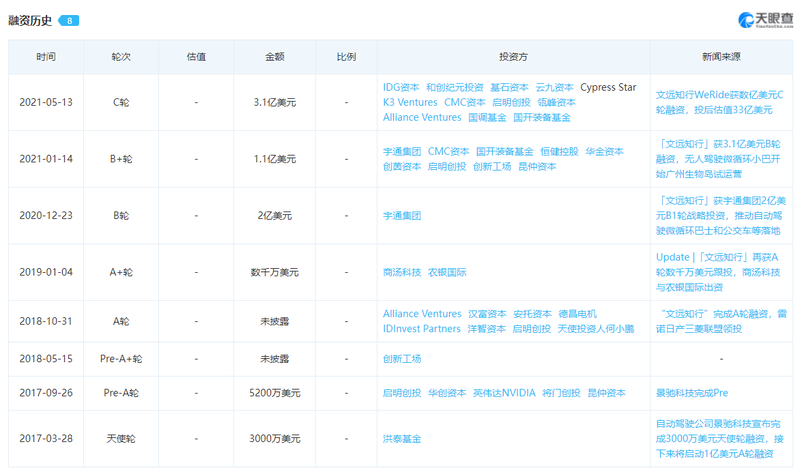Viewport: 800px width, 470px height.
Task: Open Alliance Ventures link in C轮 row
Action: click(422, 117)
